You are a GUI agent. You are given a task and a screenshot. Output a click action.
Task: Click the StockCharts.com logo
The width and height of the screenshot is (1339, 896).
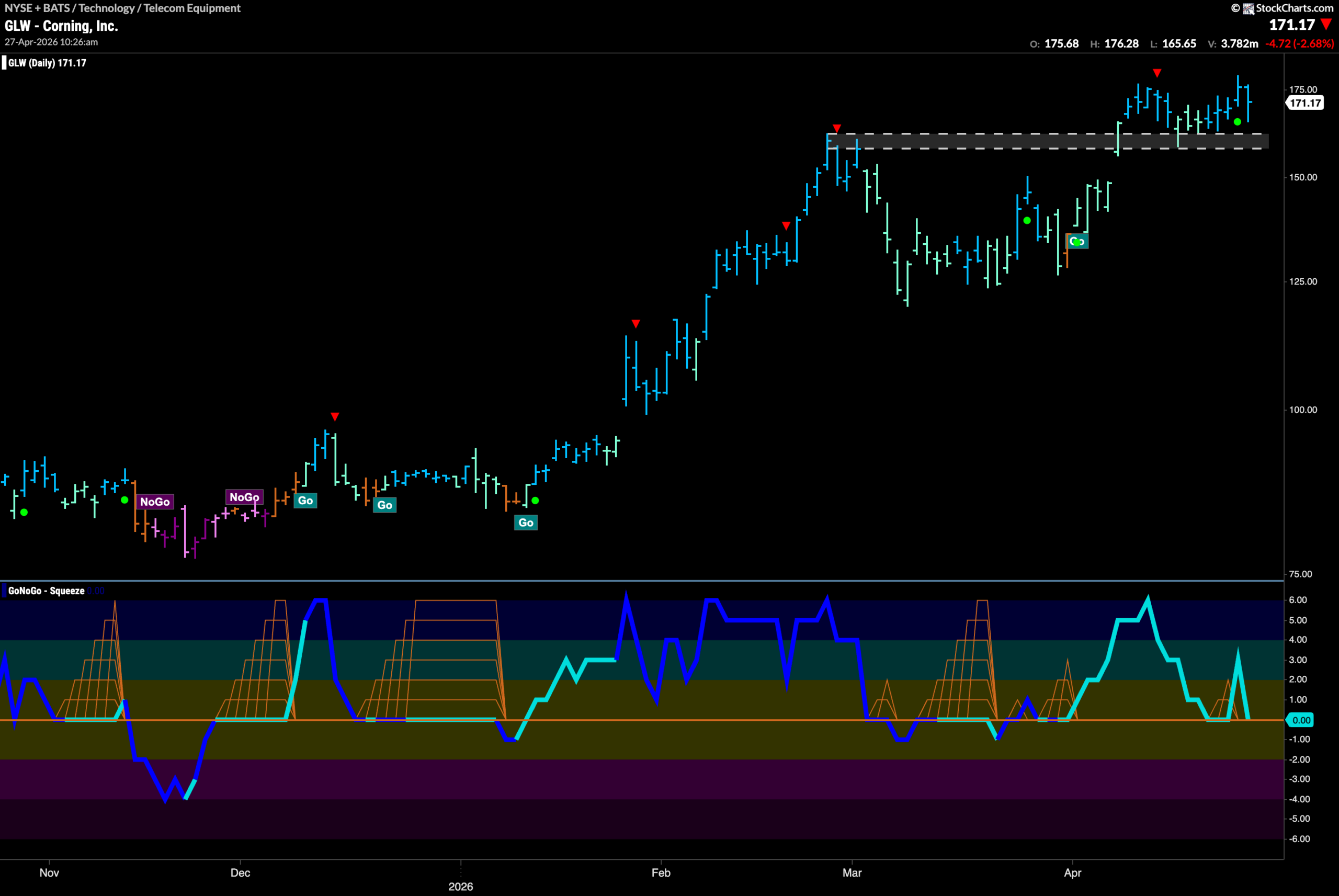[1282, 8]
